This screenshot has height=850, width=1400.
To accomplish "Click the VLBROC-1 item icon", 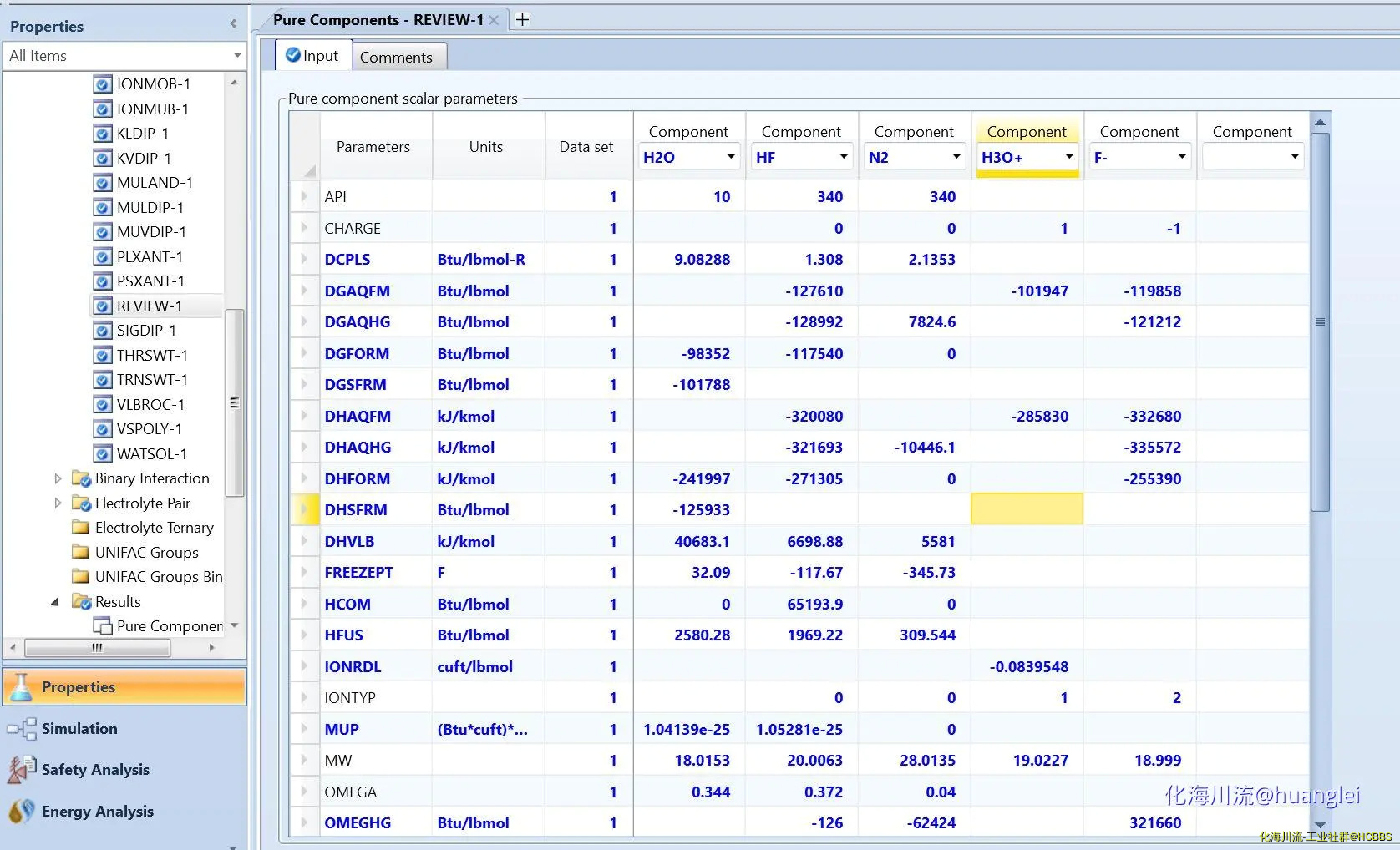I will 102,405.
